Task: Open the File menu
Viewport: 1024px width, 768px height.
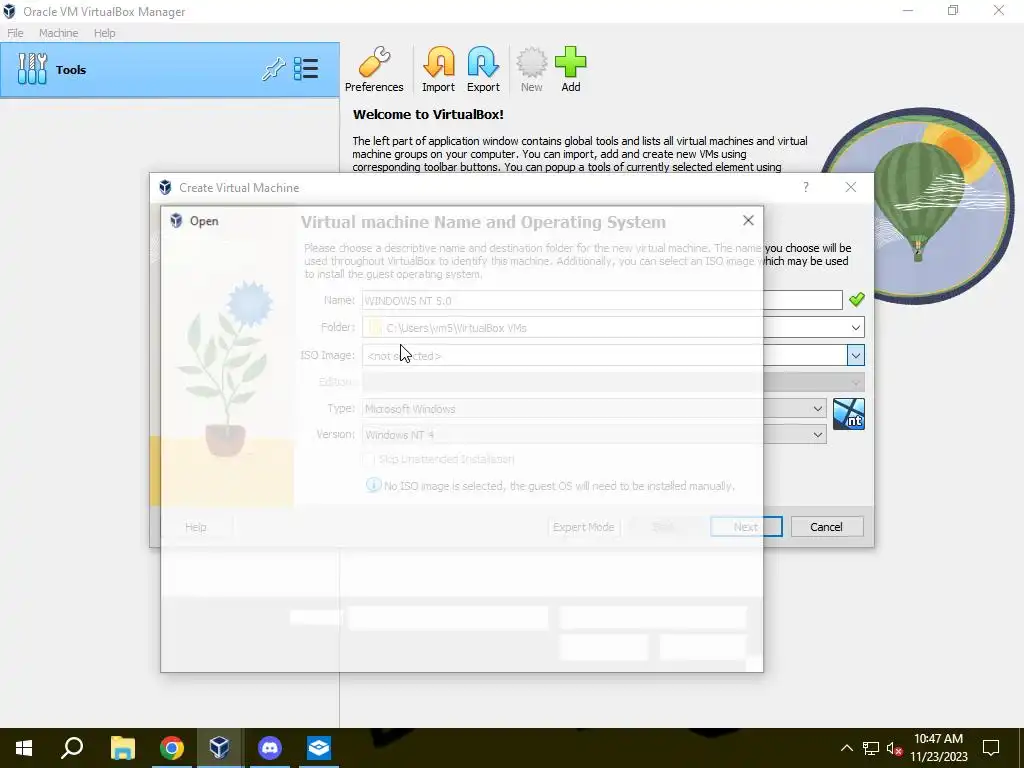Action: (x=15, y=33)
